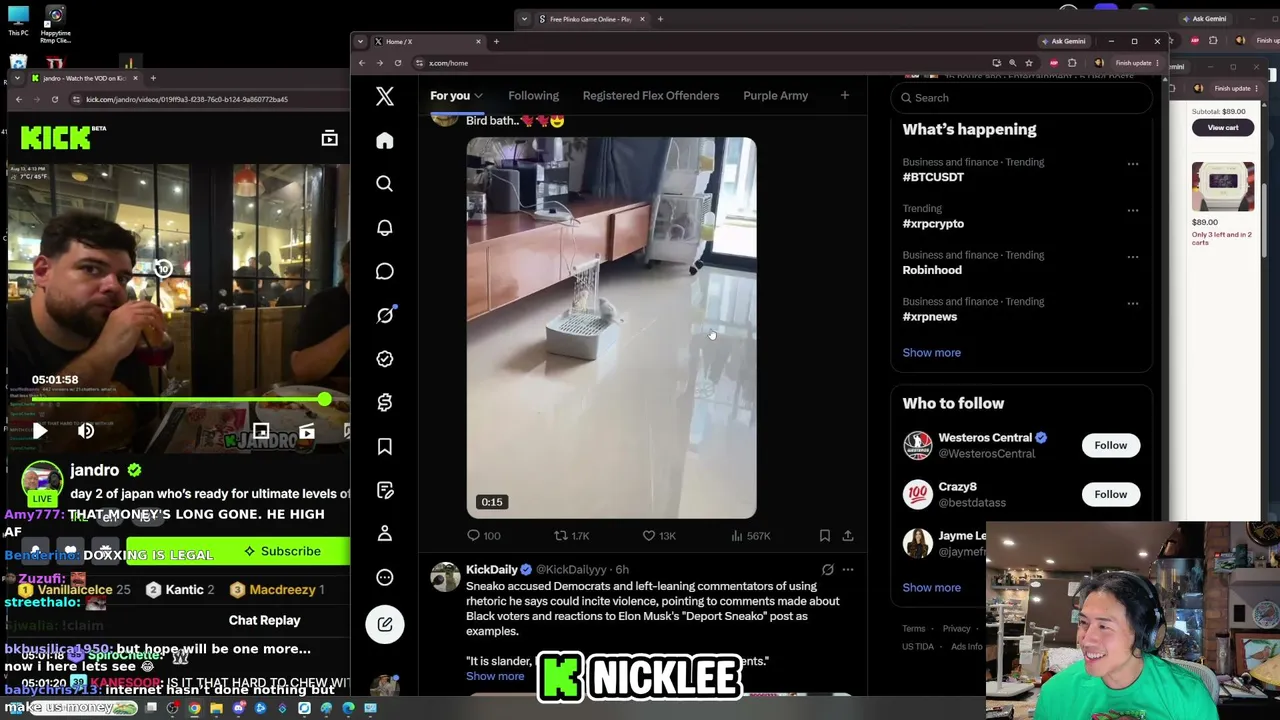Viewport: 1280px width, 720px height.
Task: Open This PC desktop icon
Action: point(18,22)
